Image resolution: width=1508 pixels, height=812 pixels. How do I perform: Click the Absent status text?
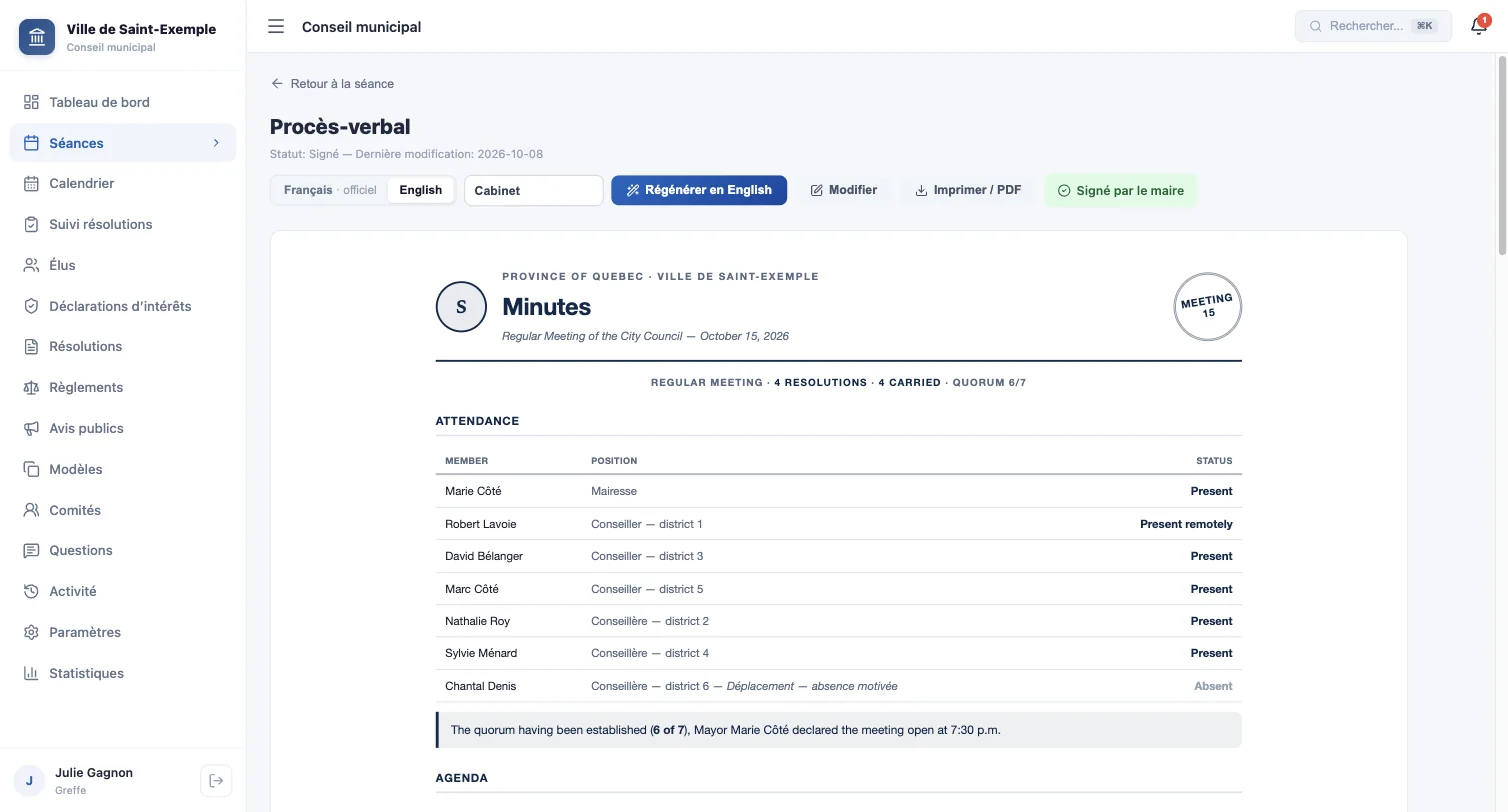coord(1213,686)
